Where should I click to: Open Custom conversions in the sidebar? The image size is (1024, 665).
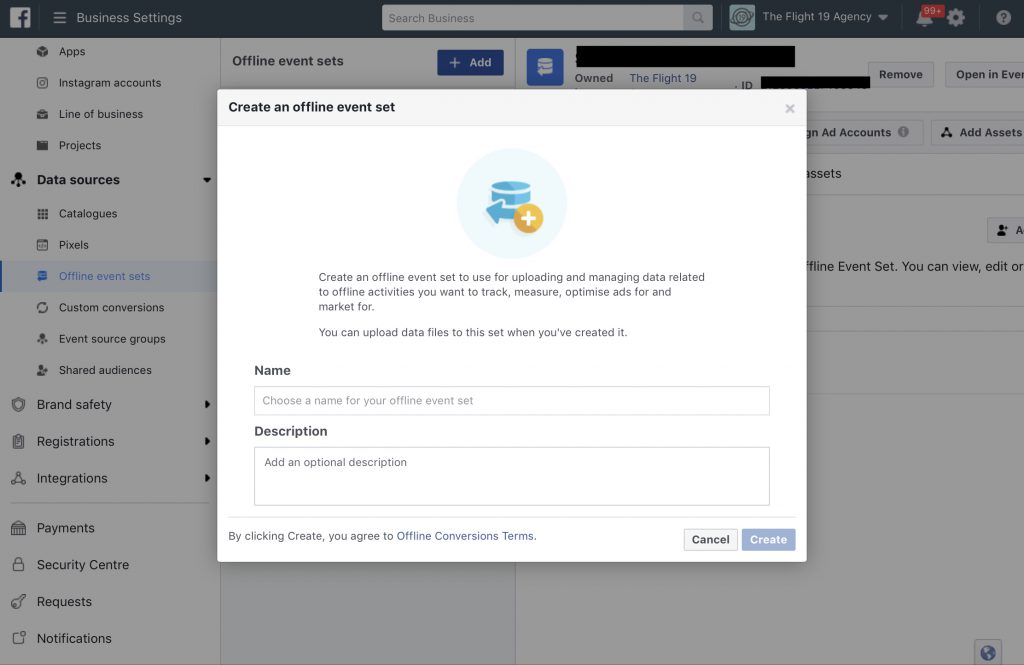[111, 308]
